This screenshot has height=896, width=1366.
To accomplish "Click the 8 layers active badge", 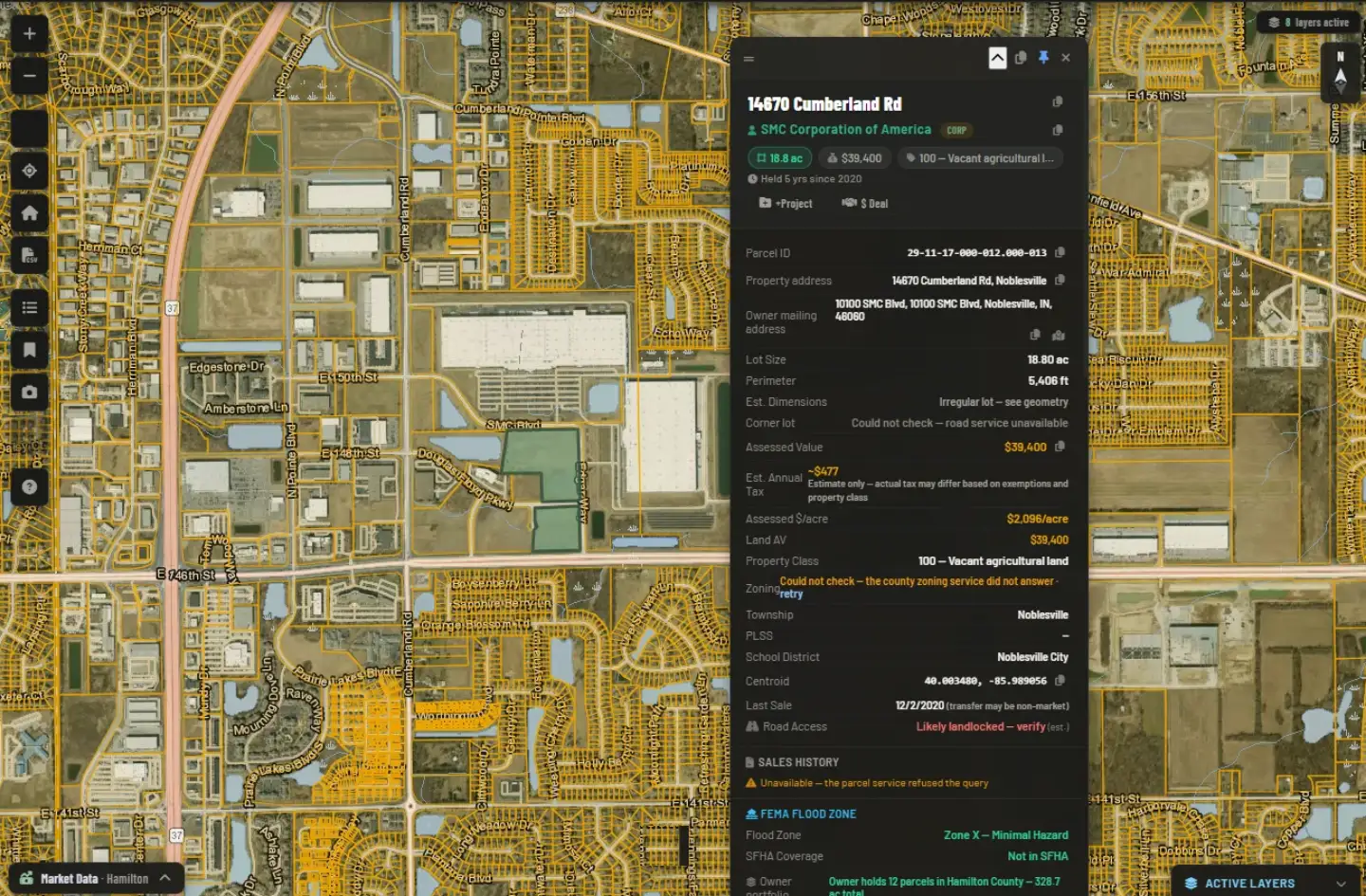I will (x=1308, y=23).
